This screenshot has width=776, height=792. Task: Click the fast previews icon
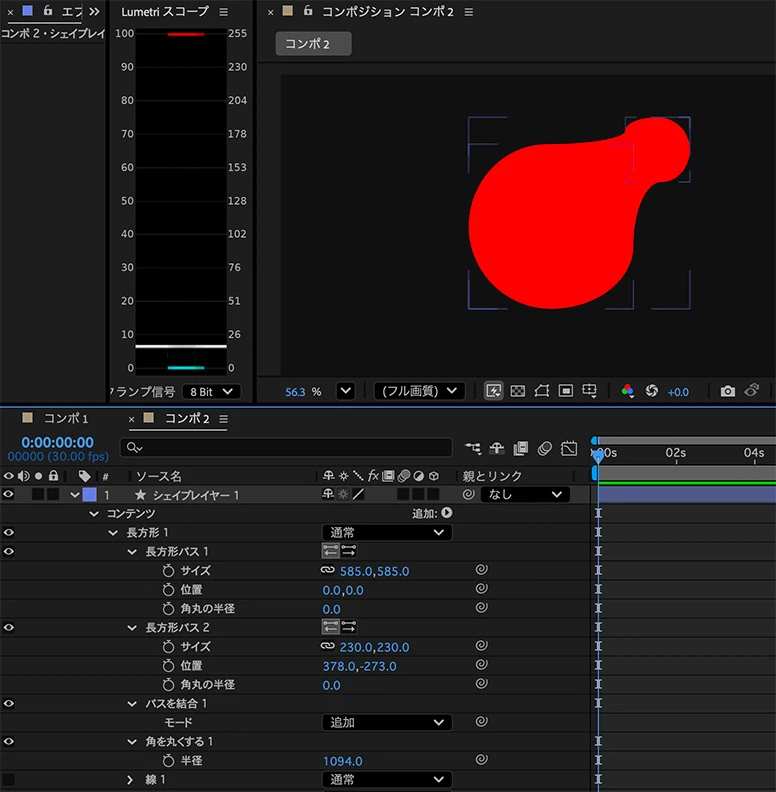click(x=493, y=391)
